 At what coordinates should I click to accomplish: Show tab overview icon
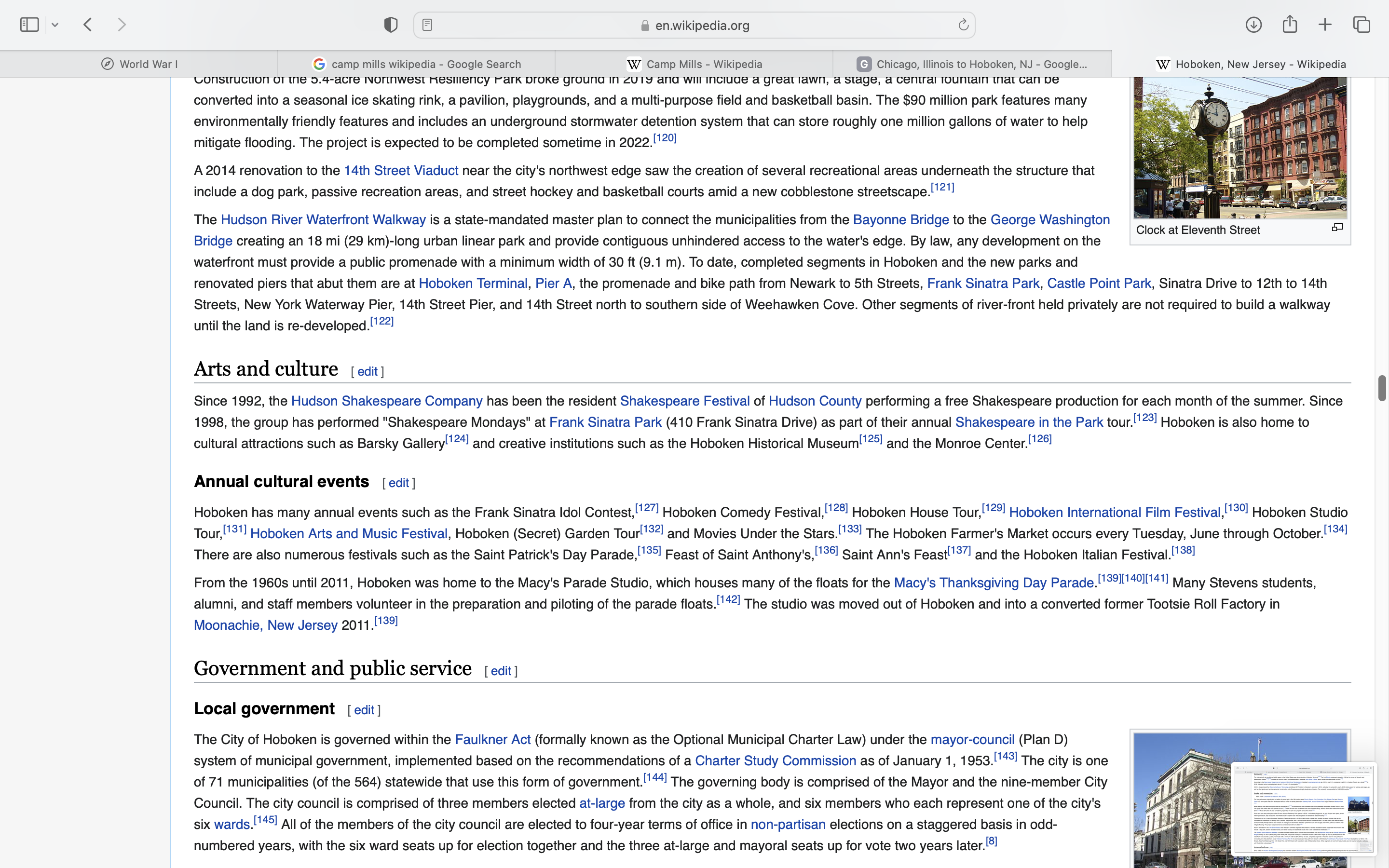point(1362,25)
